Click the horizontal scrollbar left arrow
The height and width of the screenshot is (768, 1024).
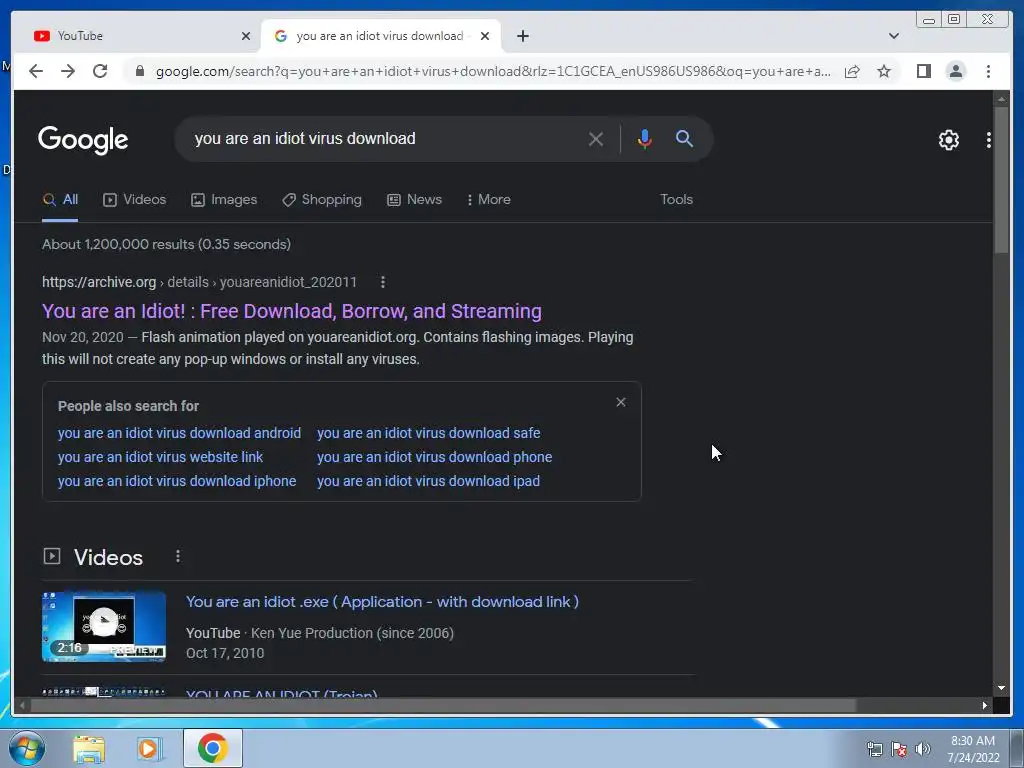click(22, 705)
